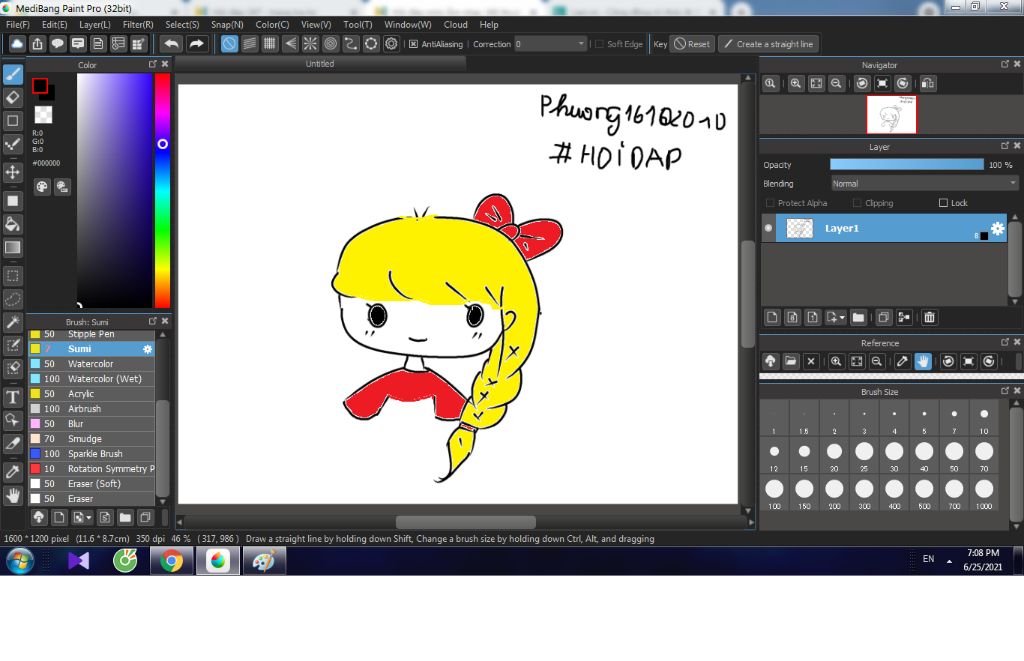Open the Select menu
Viewport: 1024px width, 661px height.
point(182,24)
